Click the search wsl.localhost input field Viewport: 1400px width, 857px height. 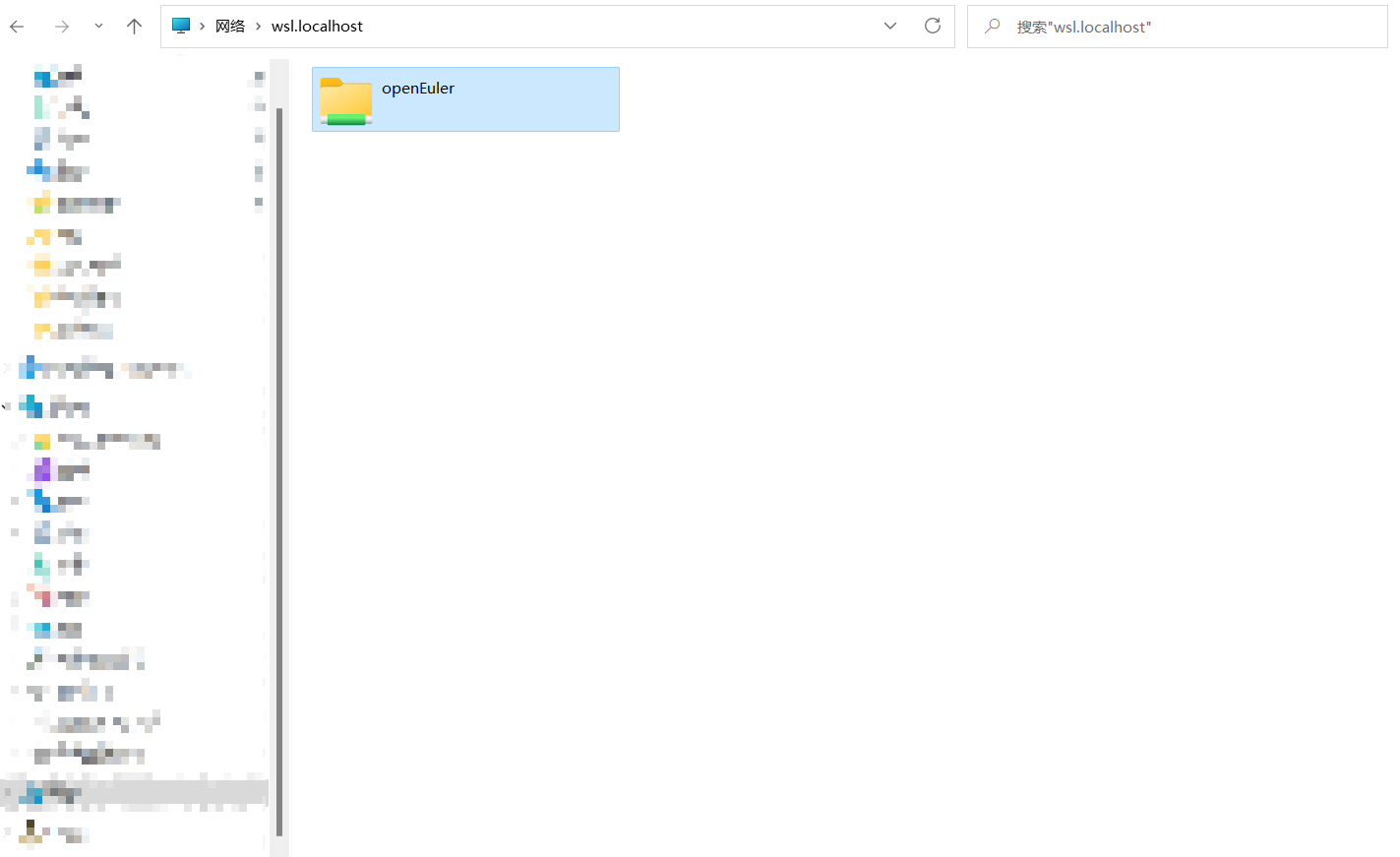pos(1178,27)
